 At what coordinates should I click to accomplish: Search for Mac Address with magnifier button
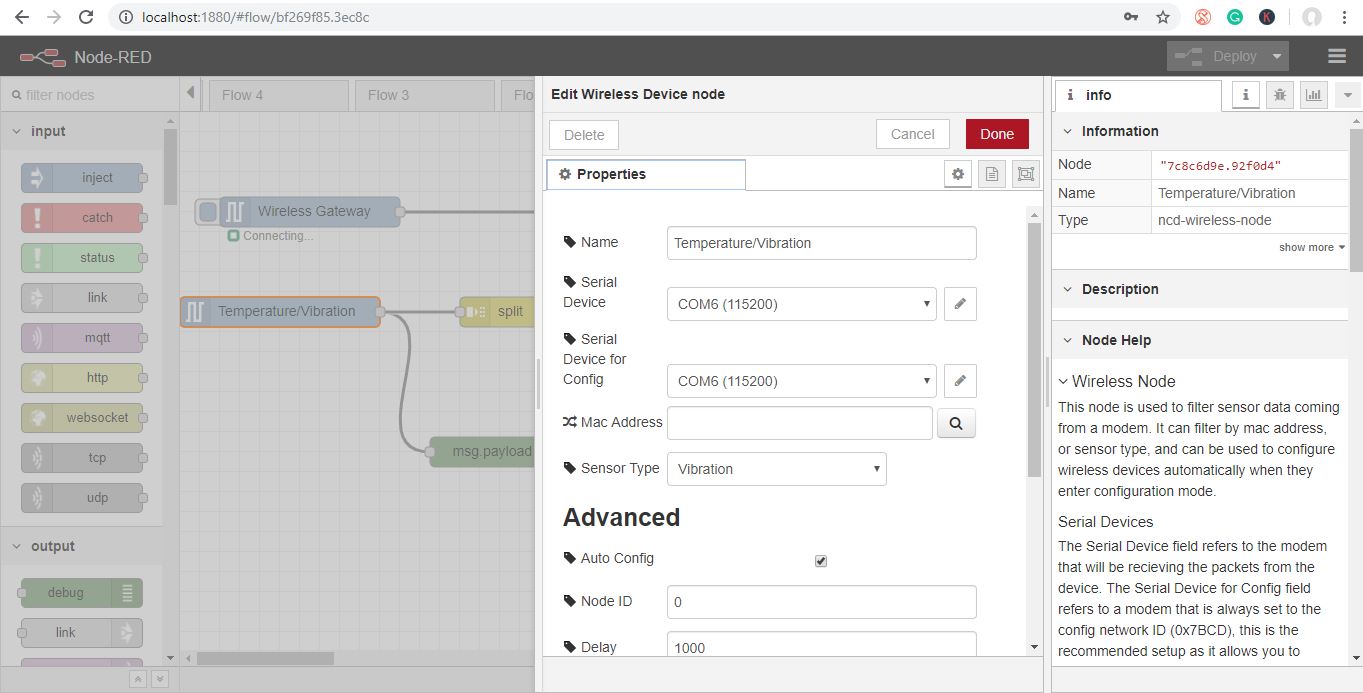click(956, 423)
